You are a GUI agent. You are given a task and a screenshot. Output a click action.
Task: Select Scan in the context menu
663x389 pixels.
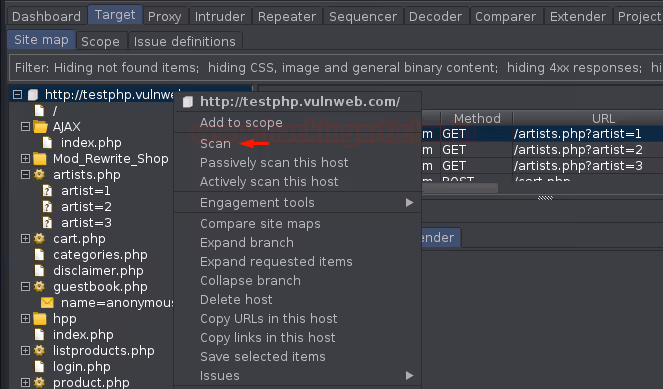coord(298,144)
